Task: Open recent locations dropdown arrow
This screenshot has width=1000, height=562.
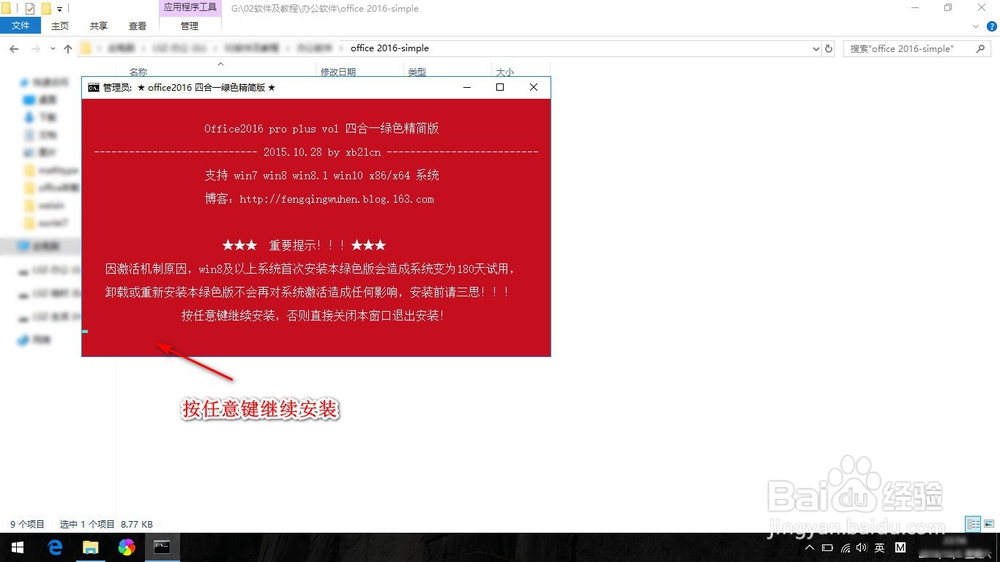Action: point(52,48)
